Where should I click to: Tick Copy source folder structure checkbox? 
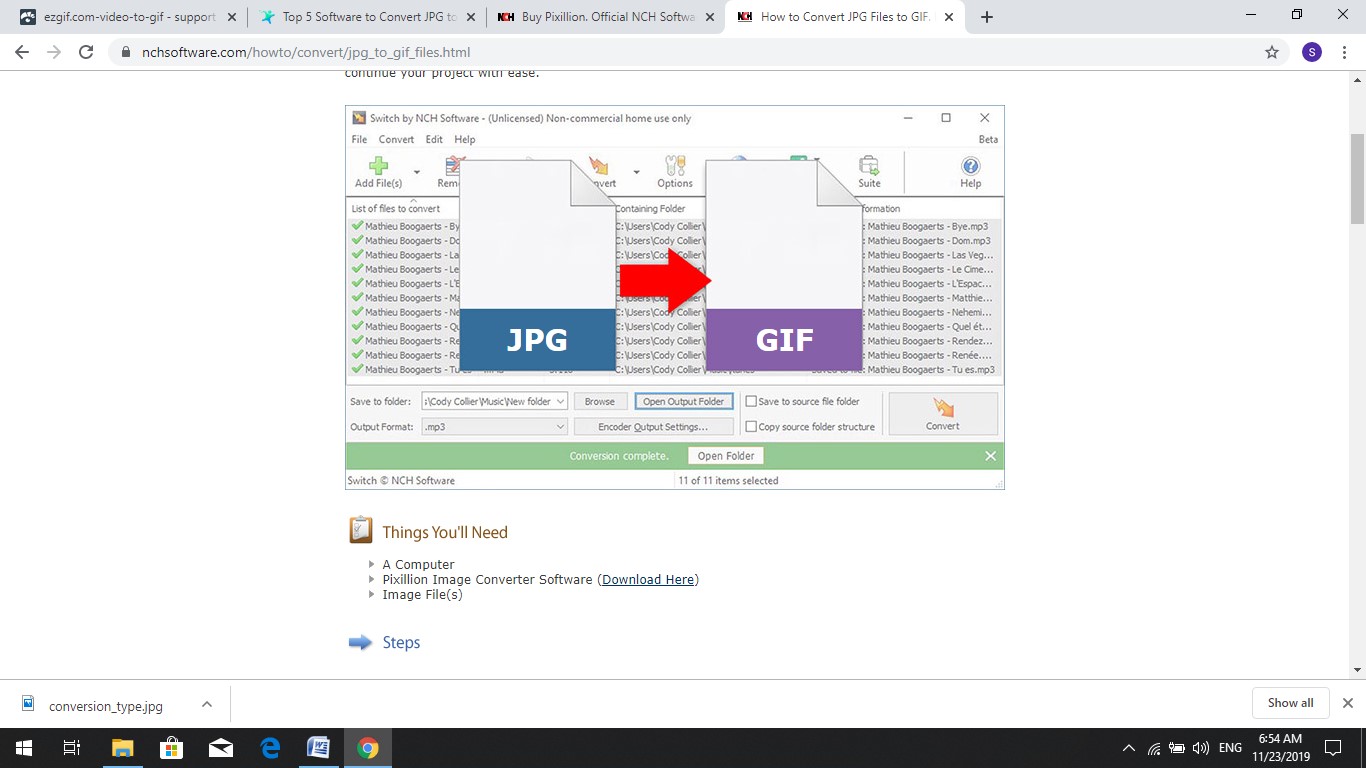coord(751,427)
